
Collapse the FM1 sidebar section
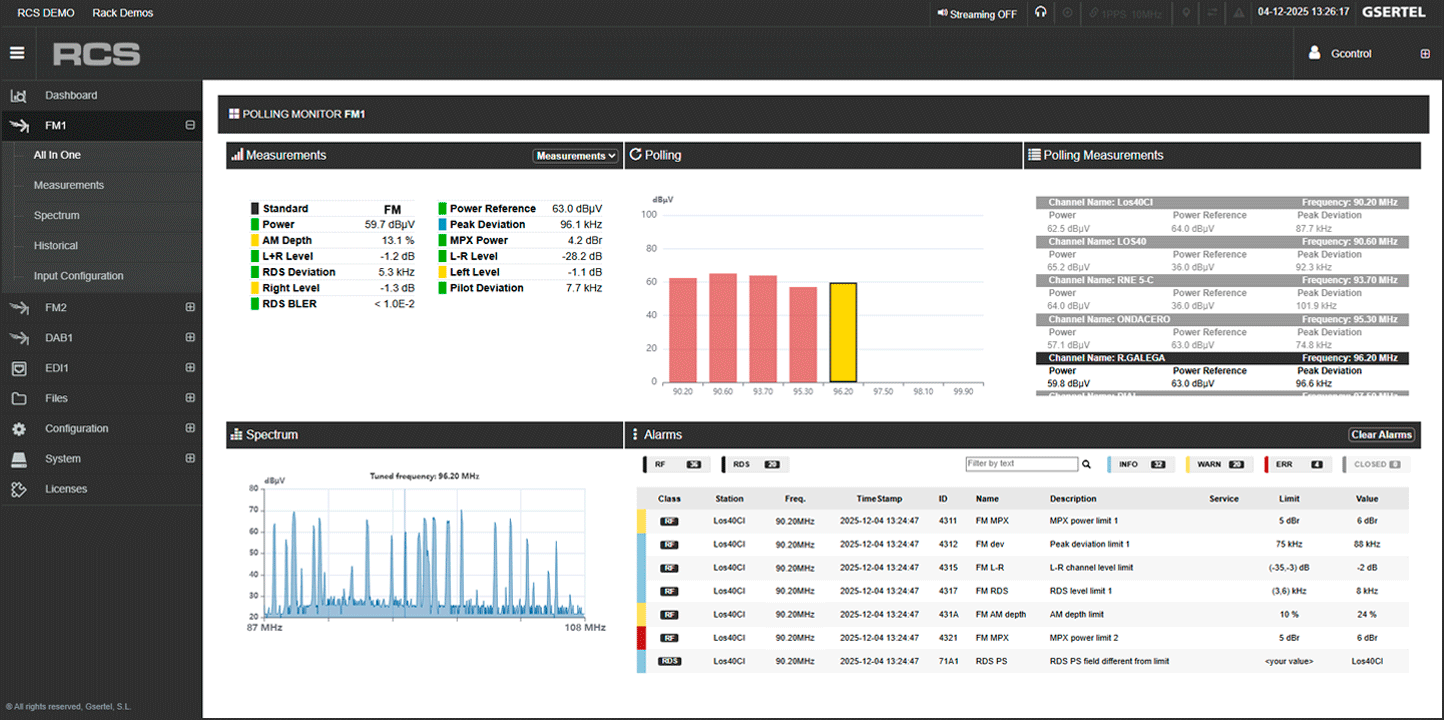[190, 126]
